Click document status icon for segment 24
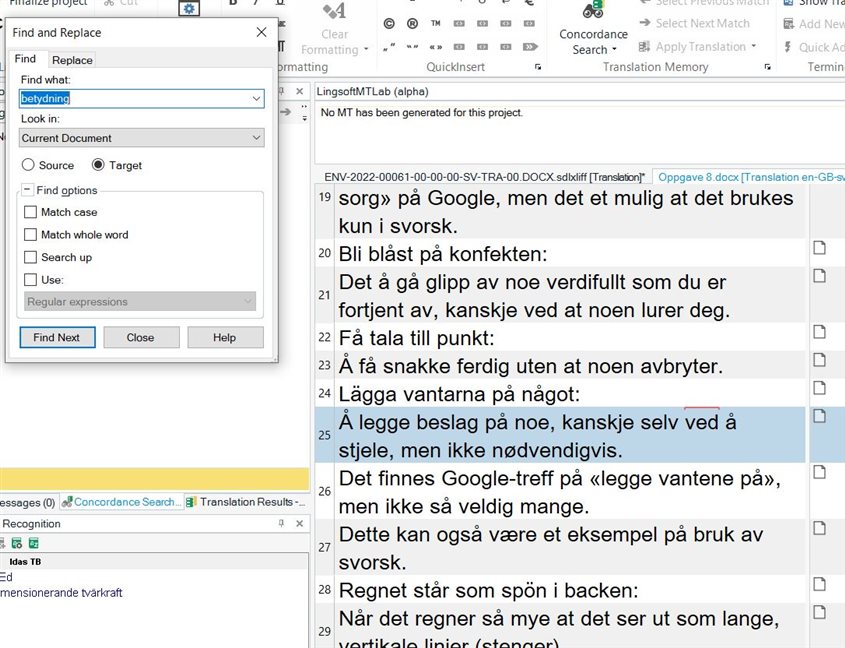This screenshot has height=648, width=845. point(819,388)
